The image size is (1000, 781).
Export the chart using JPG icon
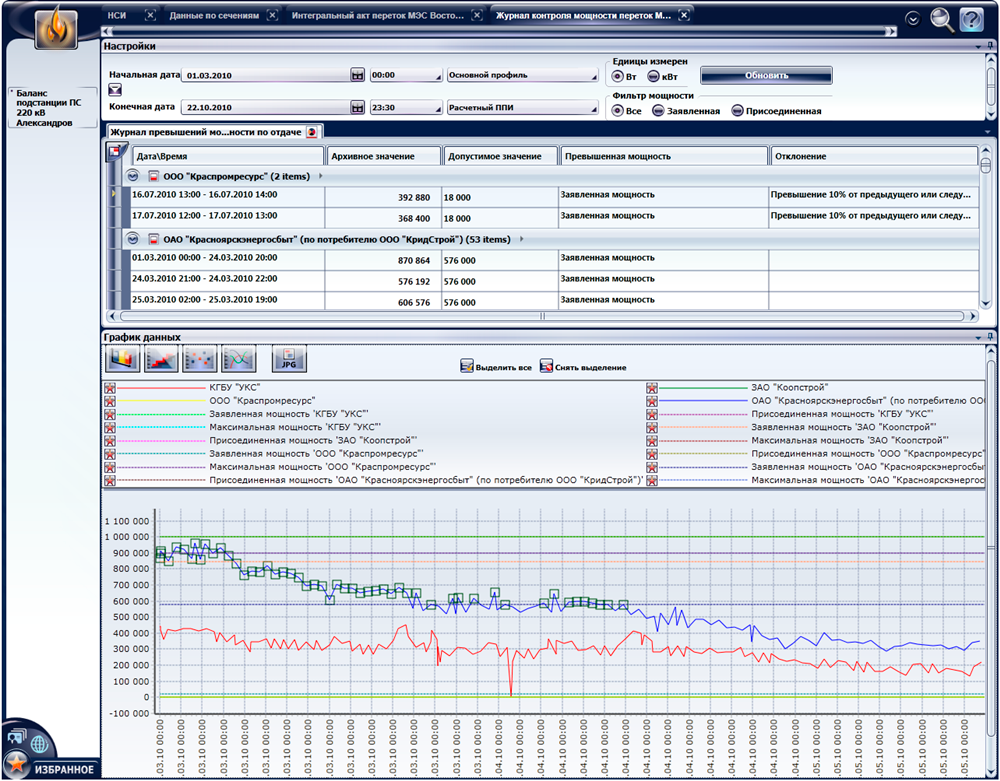288,359
